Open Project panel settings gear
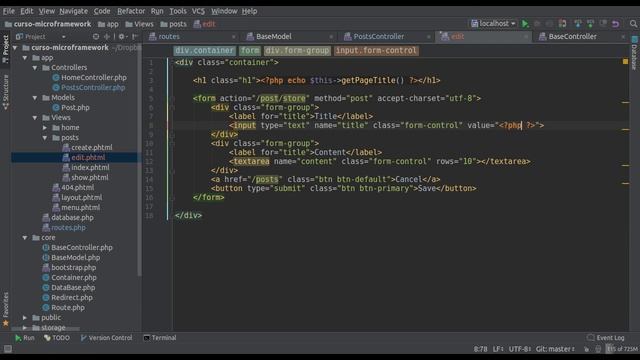This screenshot has width=640, height=360. [122, 36]
